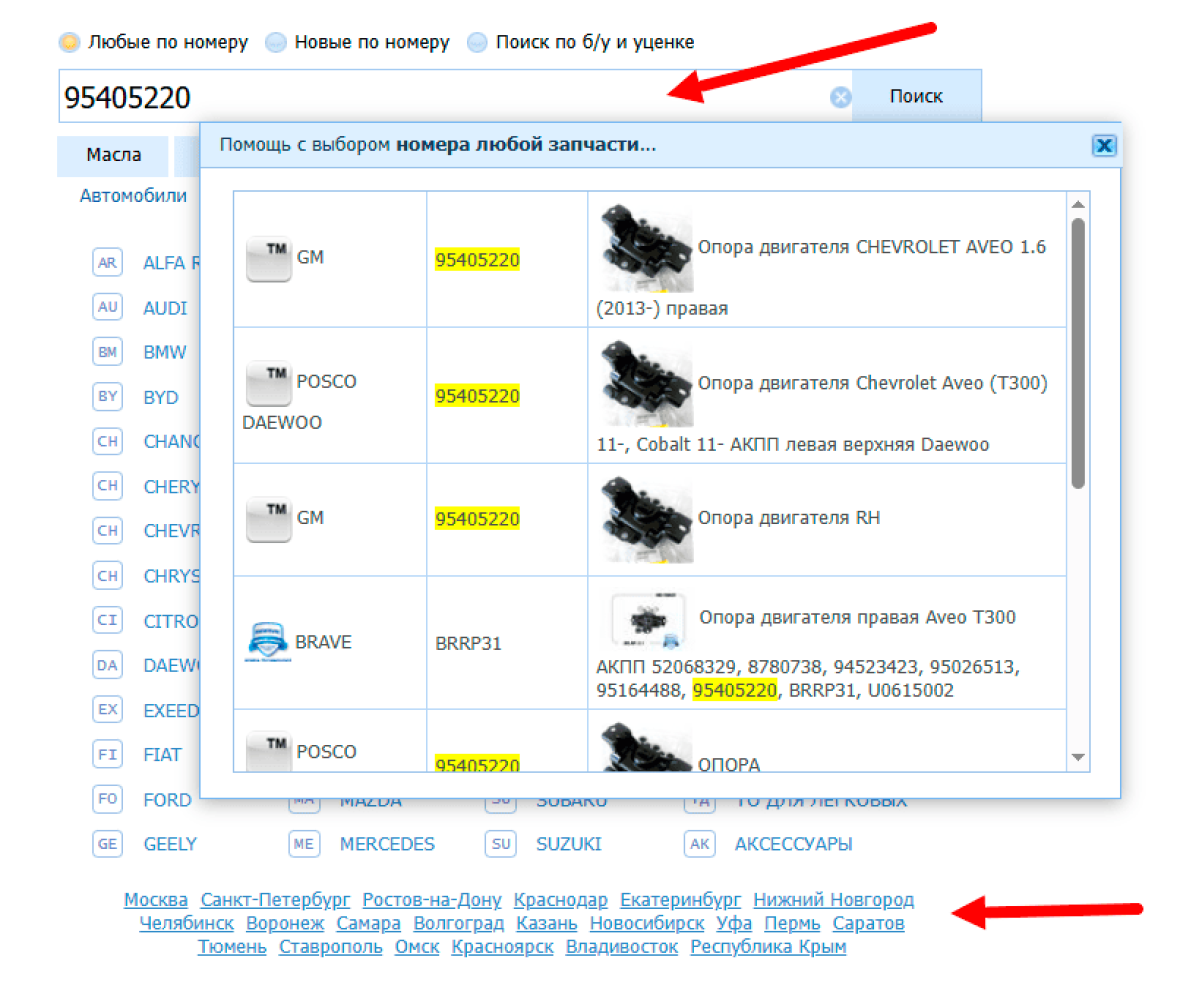Open the Краснодар city link
The height and width of the screenshot is (988, 1180).
tap(561, 900)
